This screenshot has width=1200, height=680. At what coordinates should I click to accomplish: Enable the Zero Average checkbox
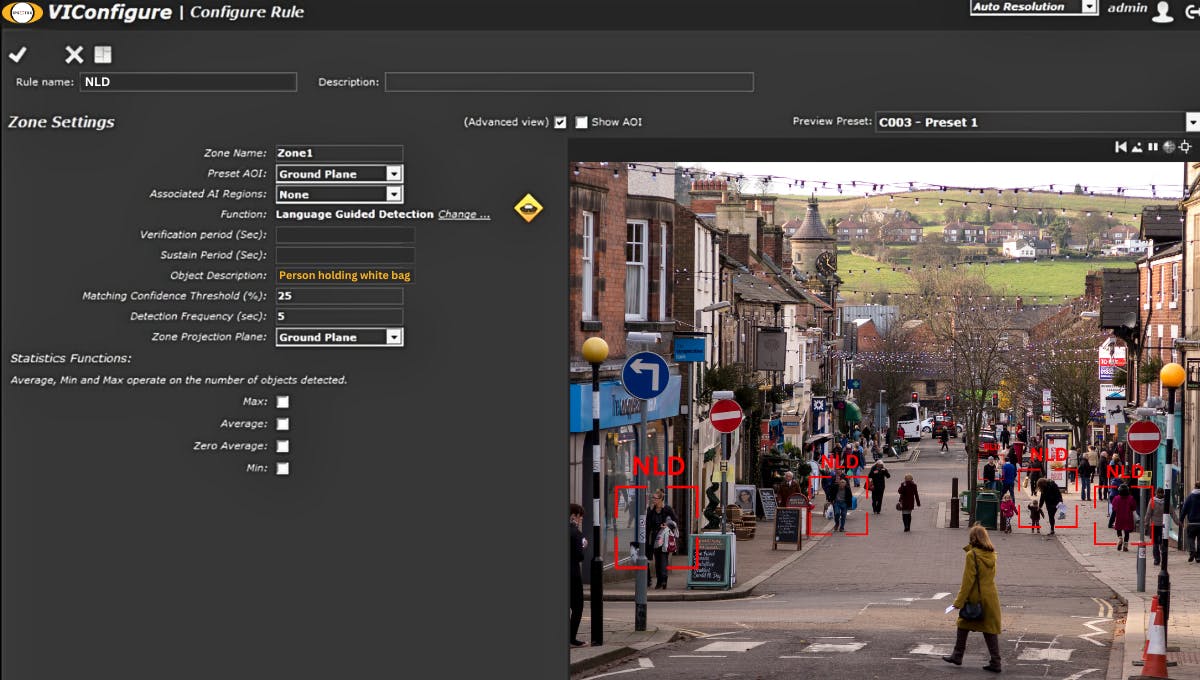(283, 446)
